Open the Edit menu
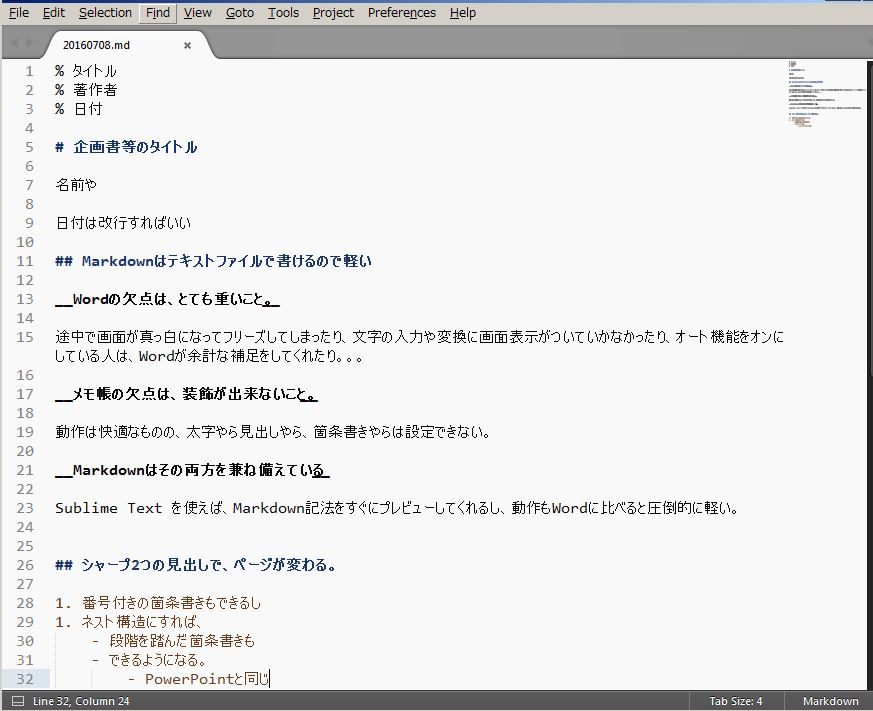 point(53,12)
